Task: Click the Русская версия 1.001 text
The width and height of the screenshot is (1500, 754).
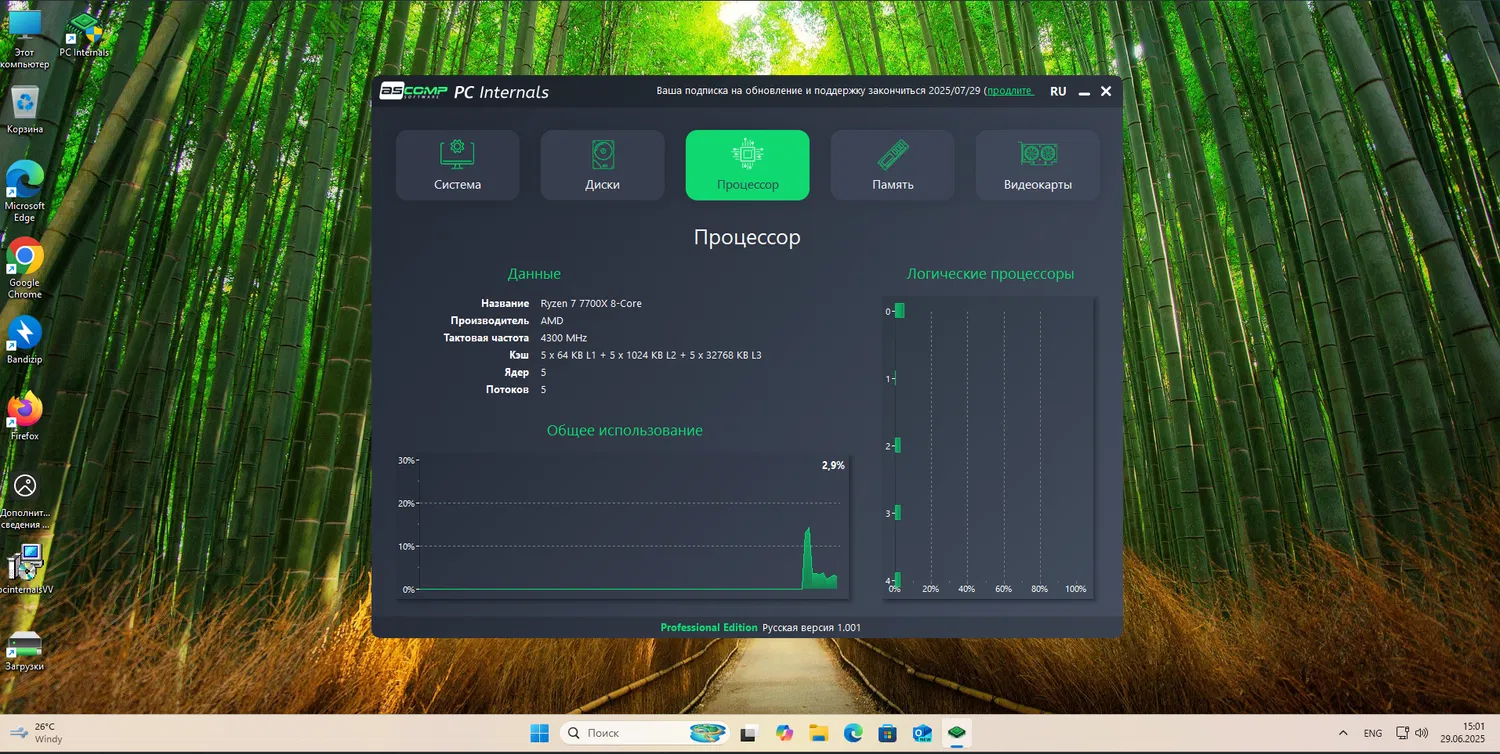Action: pyautogui.click(x=812, y=628)
